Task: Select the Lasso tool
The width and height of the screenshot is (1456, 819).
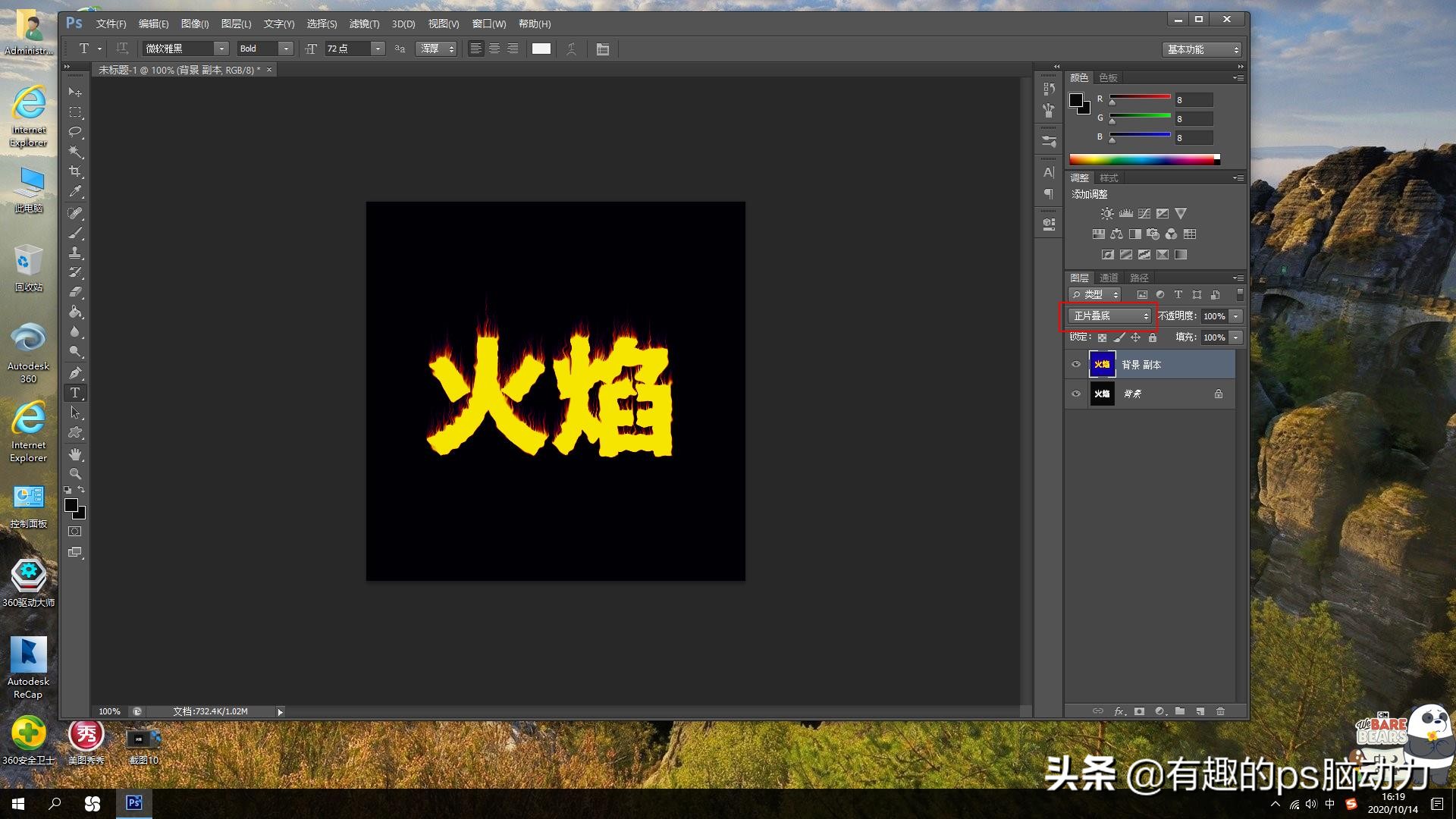Action: pyautogui.click(x=75, y=132)
